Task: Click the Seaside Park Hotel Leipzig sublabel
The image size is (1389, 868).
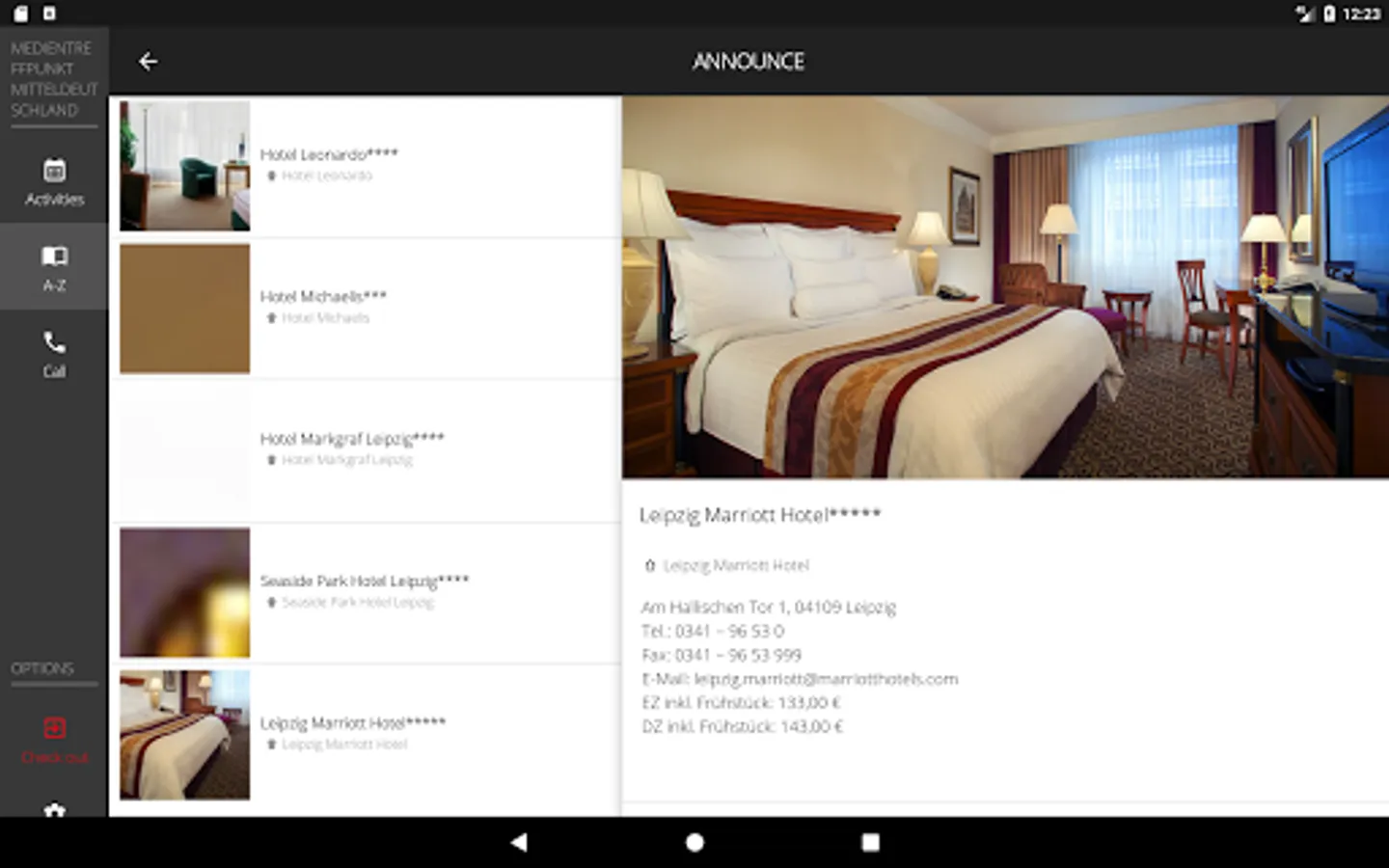Action: pos(358,602)
